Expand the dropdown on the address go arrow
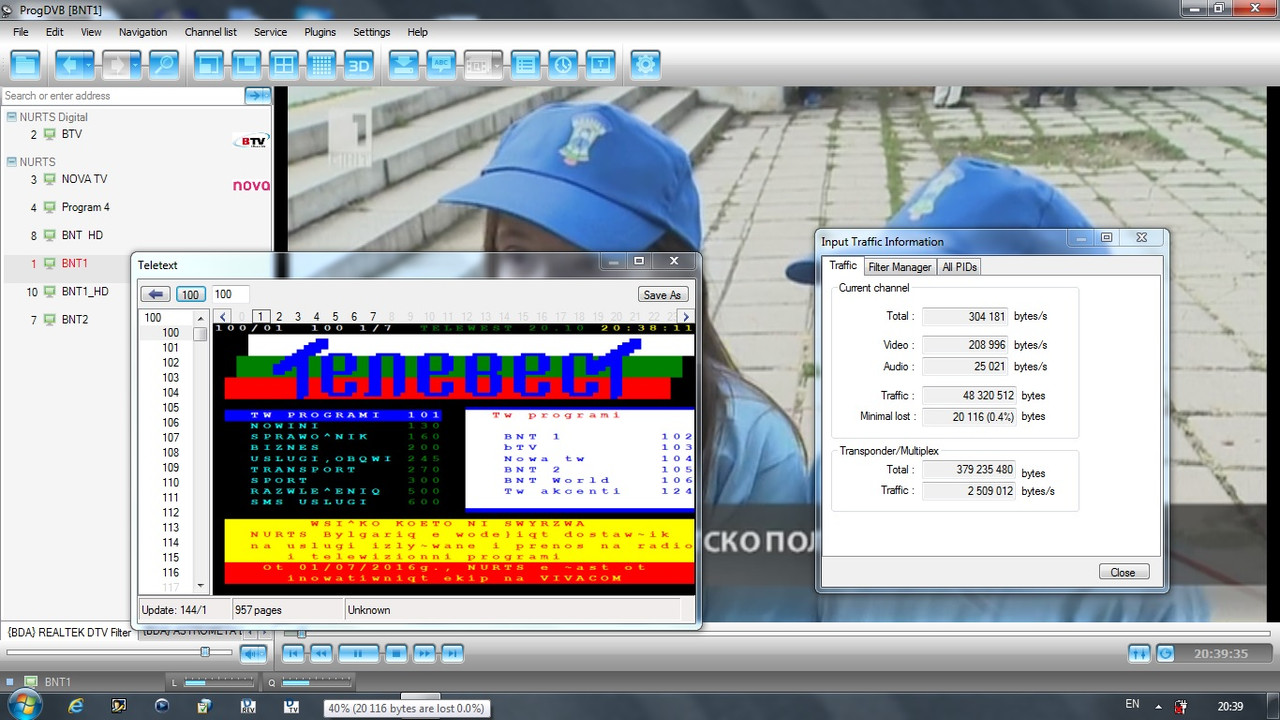Screen dimensions: 1280x720 (266, 95)
